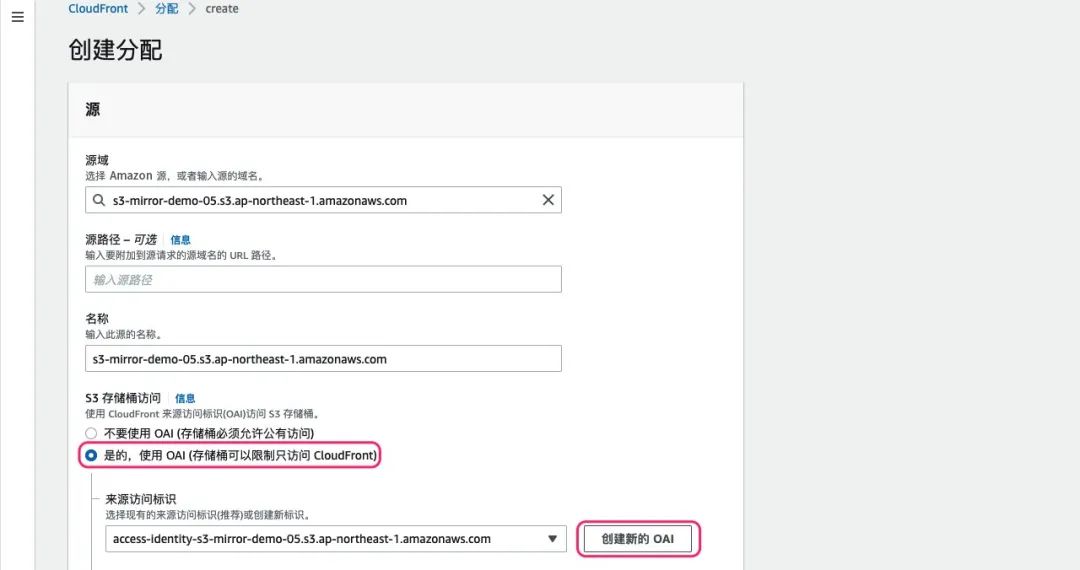Click the 选择 Amazon 源 description text
The height and width of the screenshot is (570, 1080).
174,176
